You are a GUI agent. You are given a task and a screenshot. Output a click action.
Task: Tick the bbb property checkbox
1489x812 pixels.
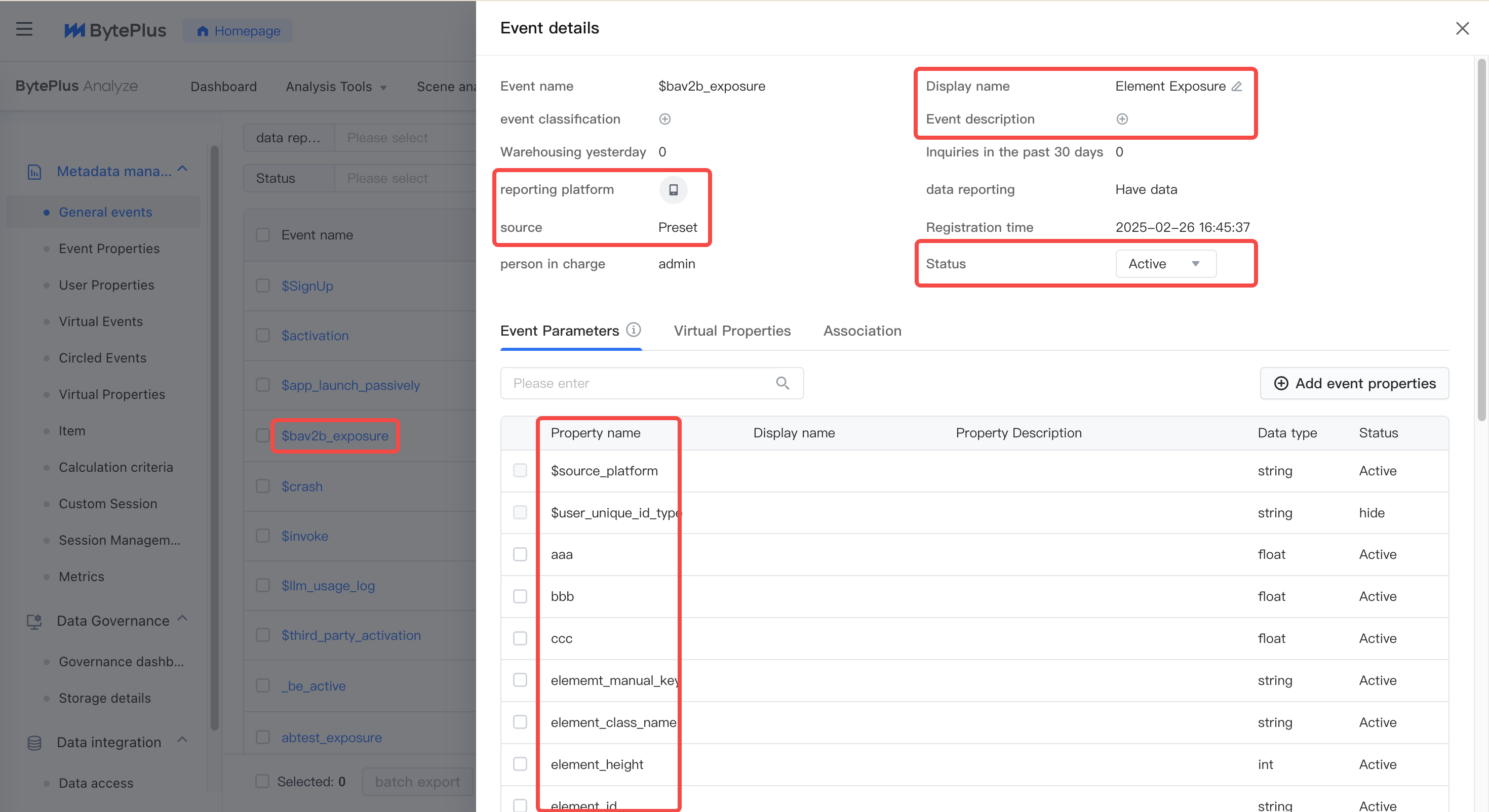[x=520, y=596]
